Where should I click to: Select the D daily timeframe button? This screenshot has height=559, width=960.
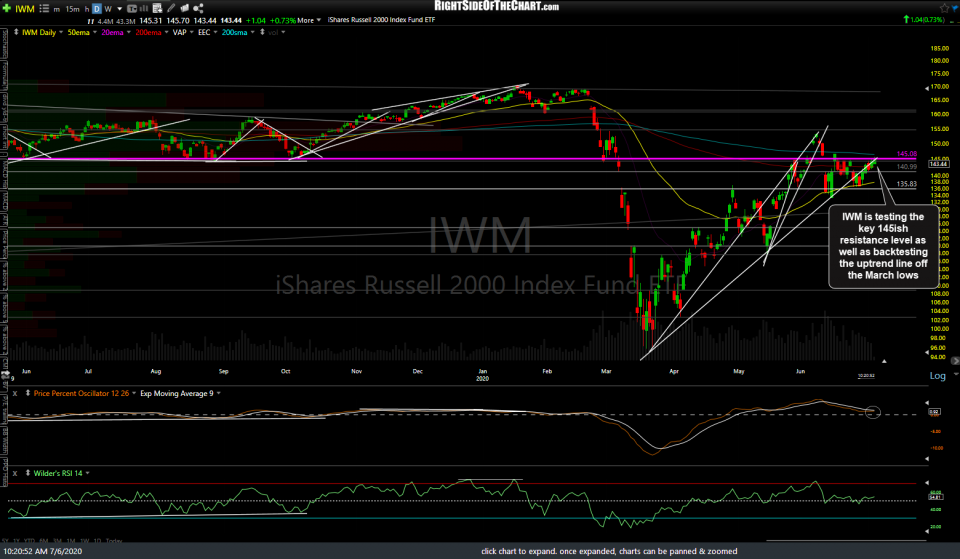97,9
